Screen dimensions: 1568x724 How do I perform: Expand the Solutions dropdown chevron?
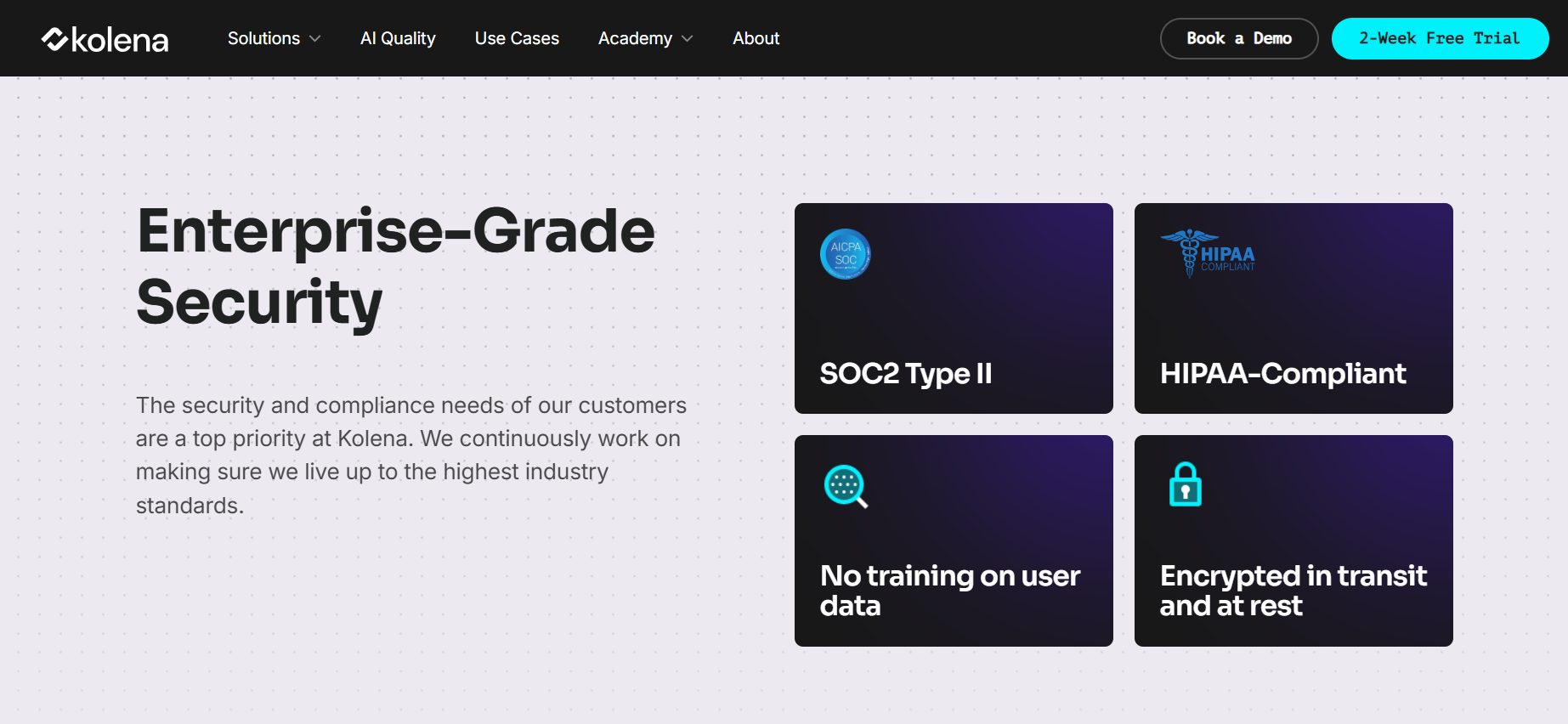tap(315, 39)
